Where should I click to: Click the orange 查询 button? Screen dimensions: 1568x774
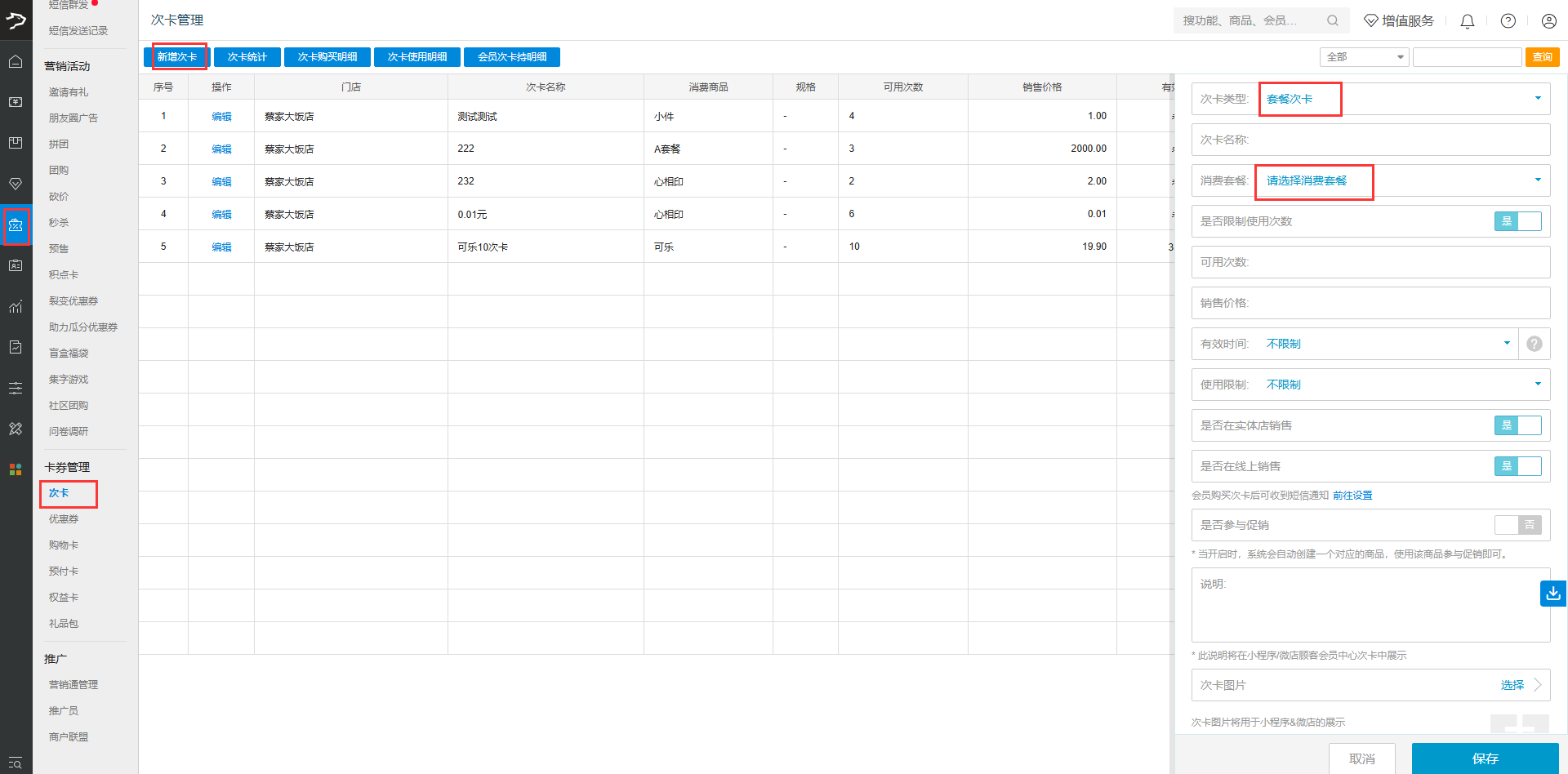tap(1543, 57)
